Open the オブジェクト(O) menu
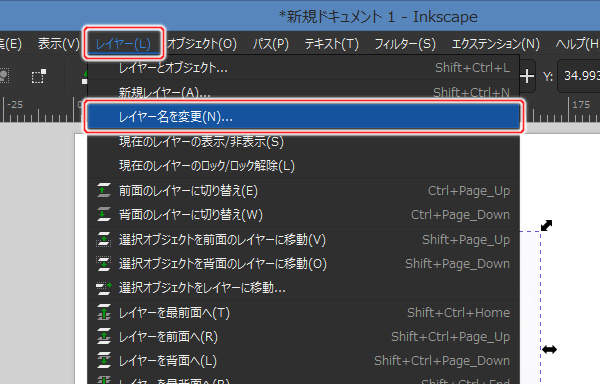600x384 pixels. point(202,44)
